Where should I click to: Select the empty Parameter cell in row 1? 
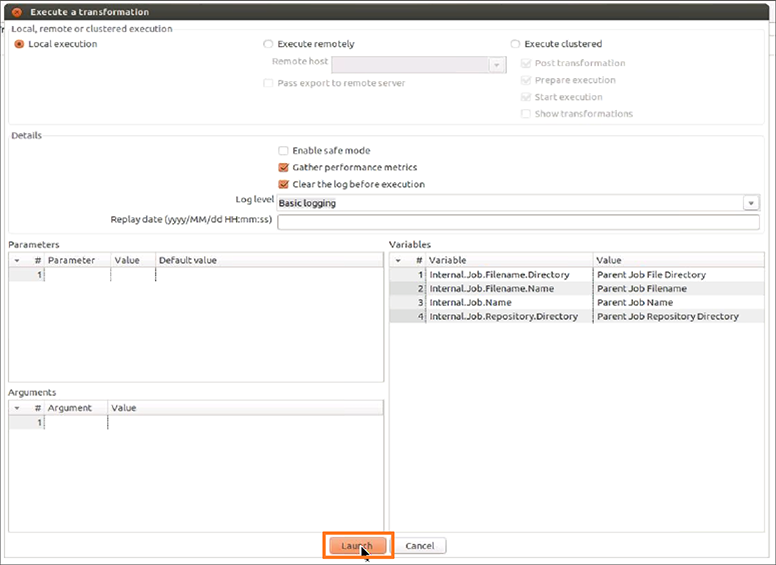coord(78,275)
